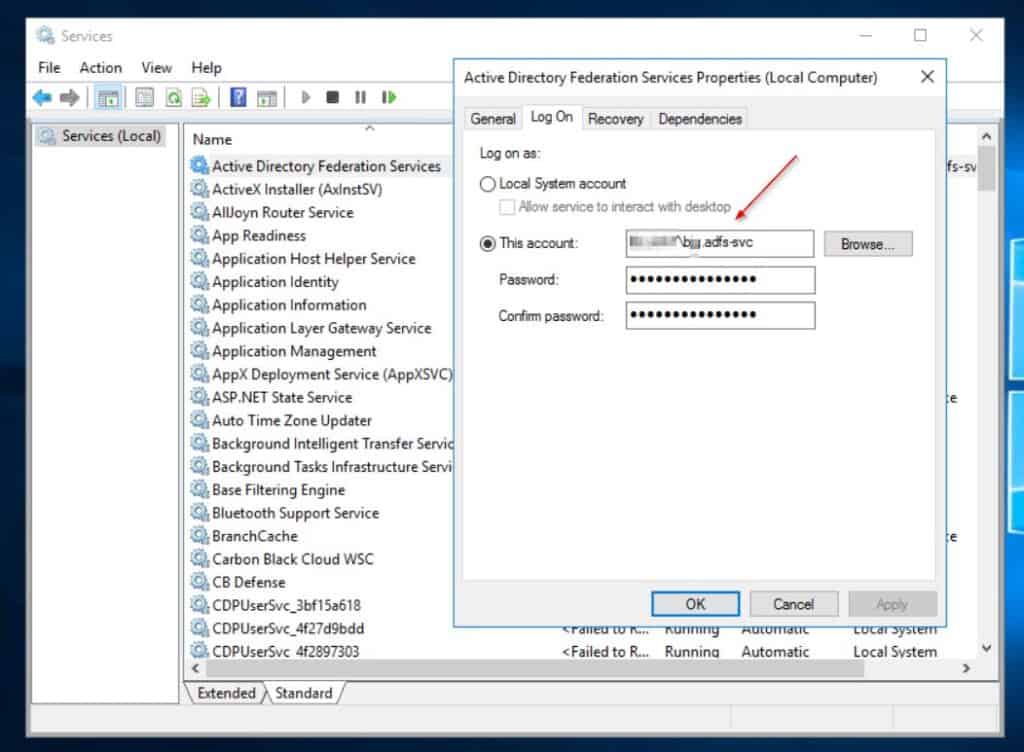Select the Log On tab
This screenshot has width=1024, height=752.
(x=552, y=117)
